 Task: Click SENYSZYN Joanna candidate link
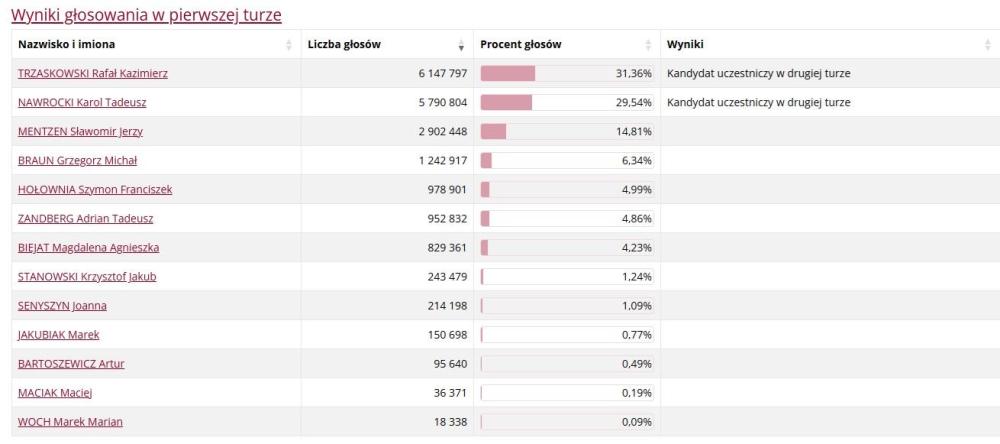[62, 306]
